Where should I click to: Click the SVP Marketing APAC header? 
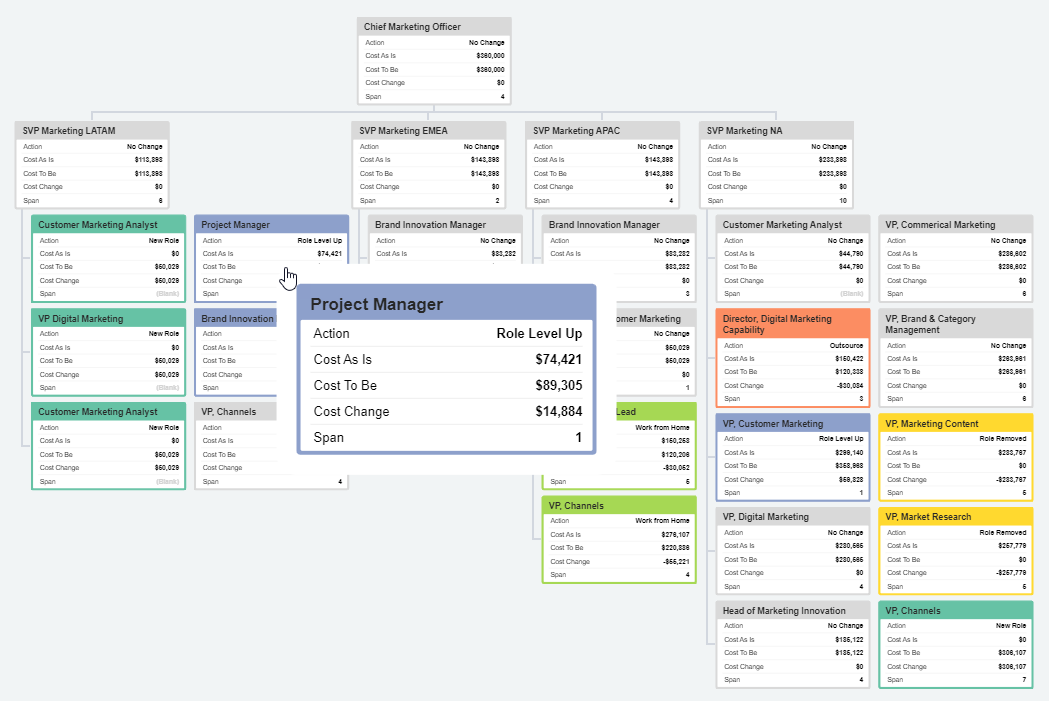coord(603,130)
